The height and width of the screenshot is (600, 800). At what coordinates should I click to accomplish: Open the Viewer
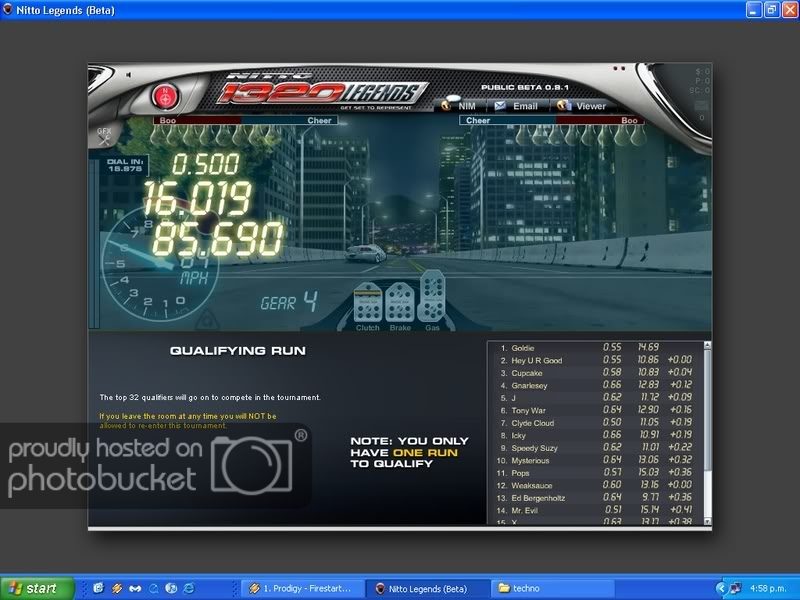click(582, 106)
